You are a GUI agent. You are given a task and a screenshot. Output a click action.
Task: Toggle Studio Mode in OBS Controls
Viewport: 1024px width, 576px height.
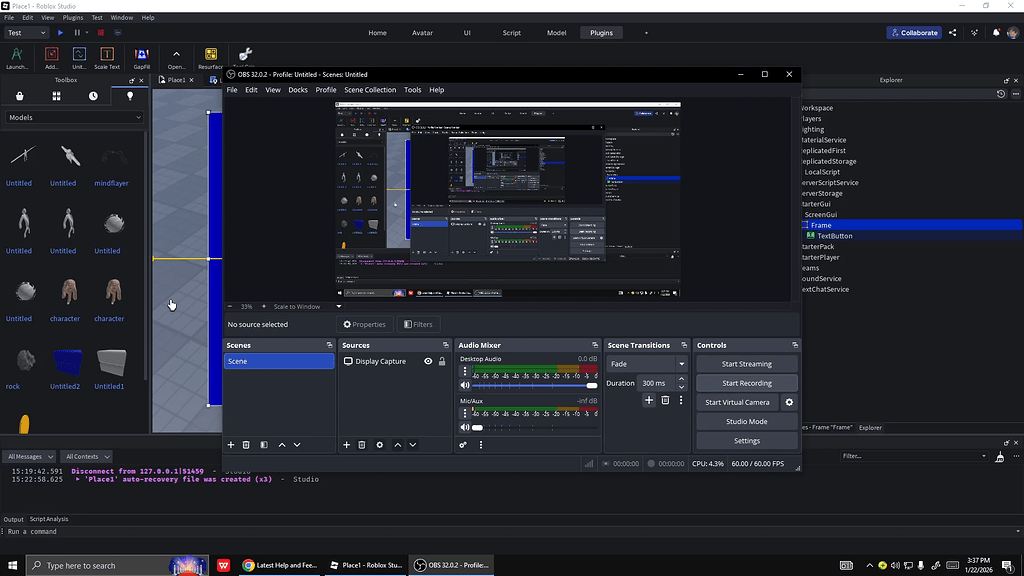(746, 422)
